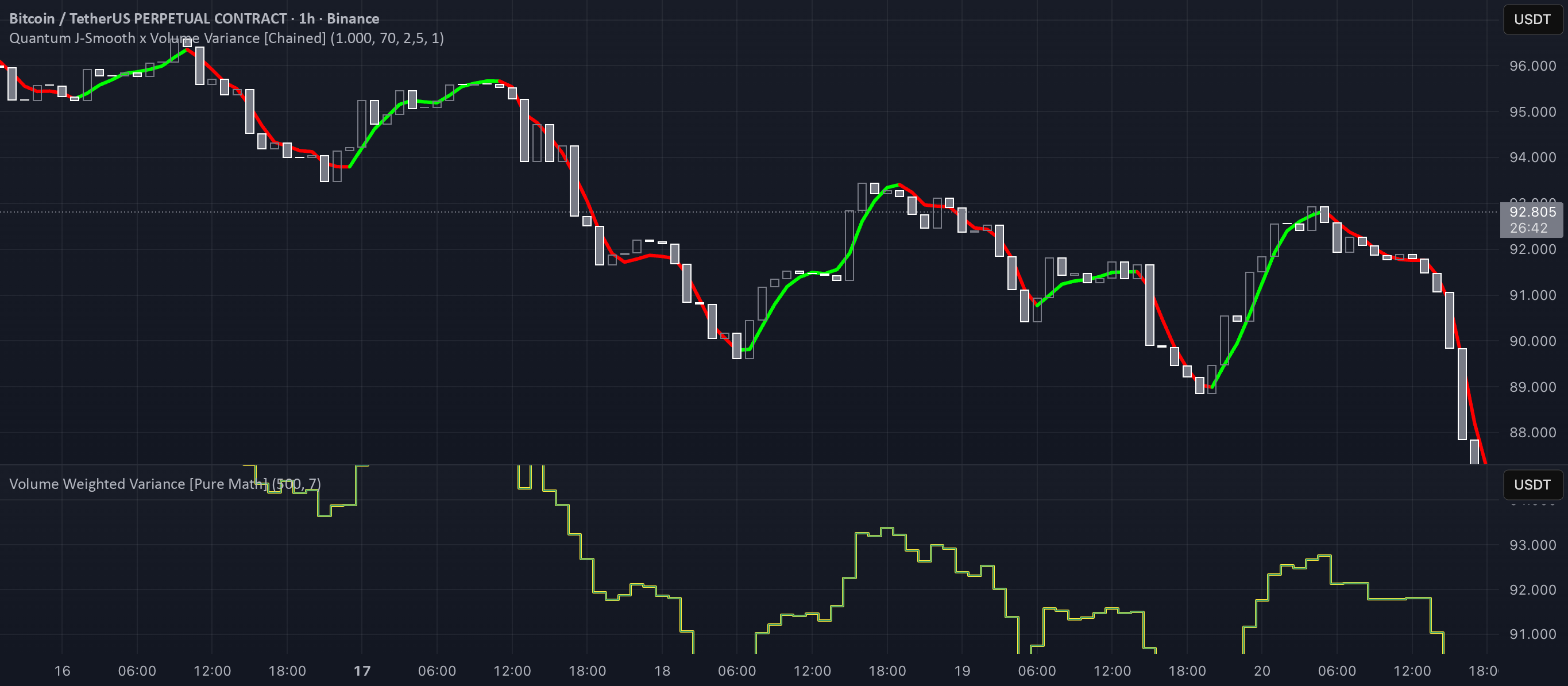1568x686 pixels.
Task: Click the Bitcoin / TetherUS PERPETUAL CONTRACT symbol title
Action: tap(148, 18)
